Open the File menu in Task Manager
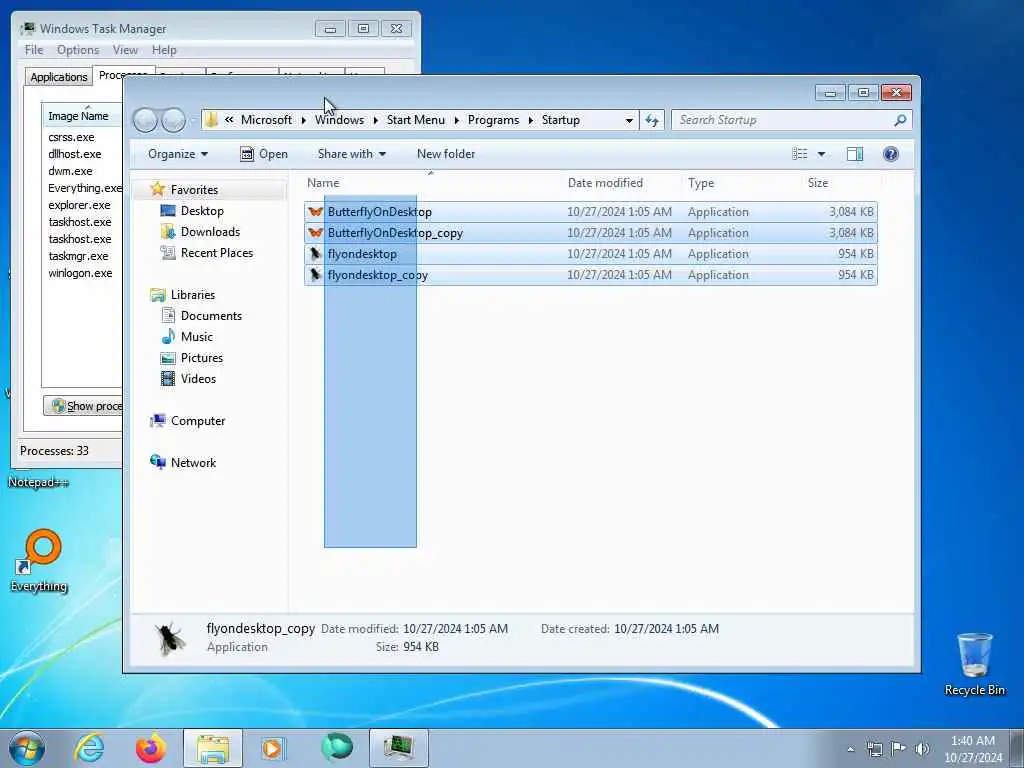 click(x=34, y=50)
